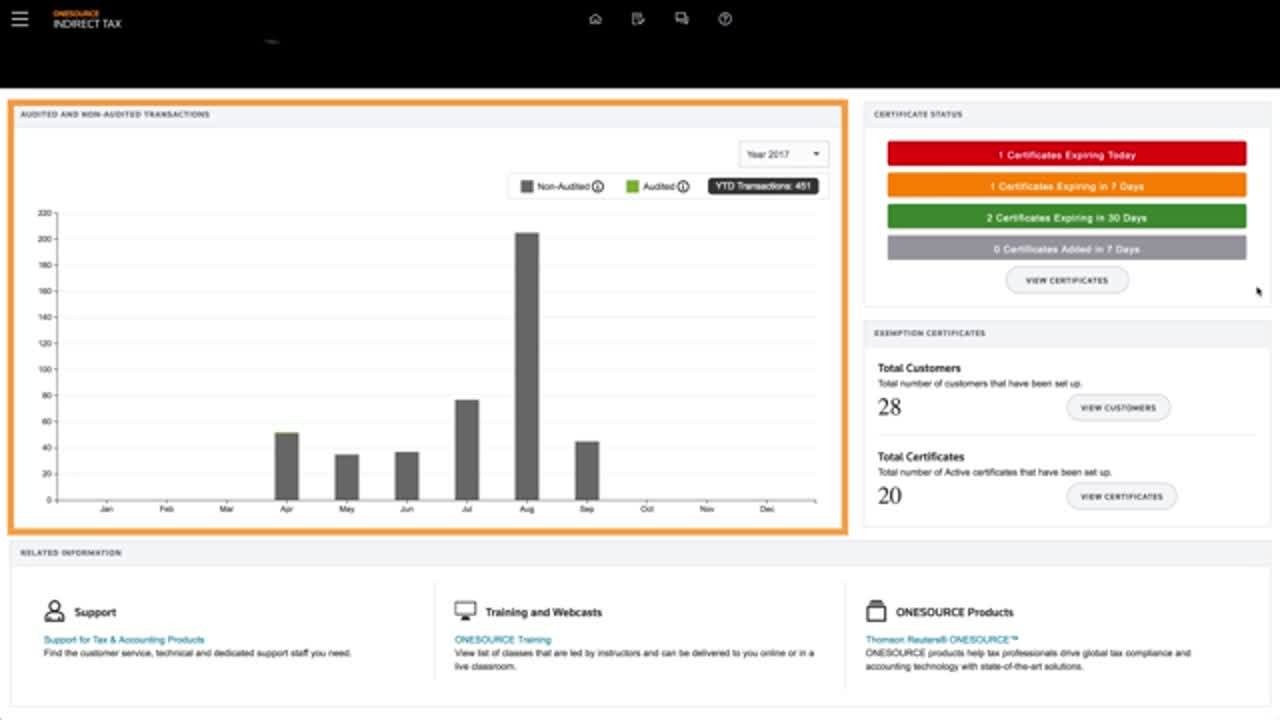This screenshot has height=720, width=1280.
Task: Follow the ONESOURCE Training link
Action: pyautogui.click(x=502, y=639)
